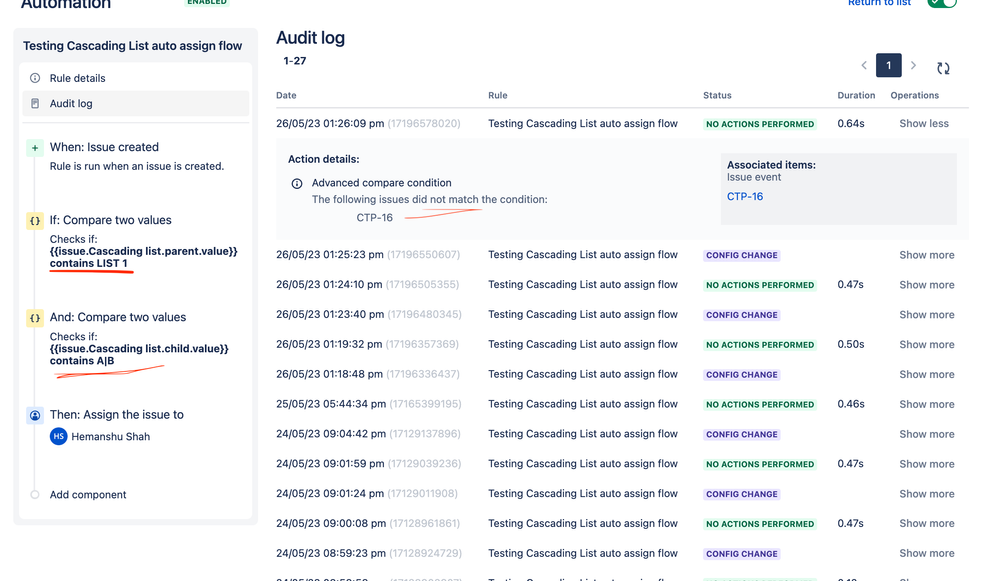The width and height of the screenshot is (998, 581).
Task: Click the Assign the issue action icon
Action: click(35, 416)
